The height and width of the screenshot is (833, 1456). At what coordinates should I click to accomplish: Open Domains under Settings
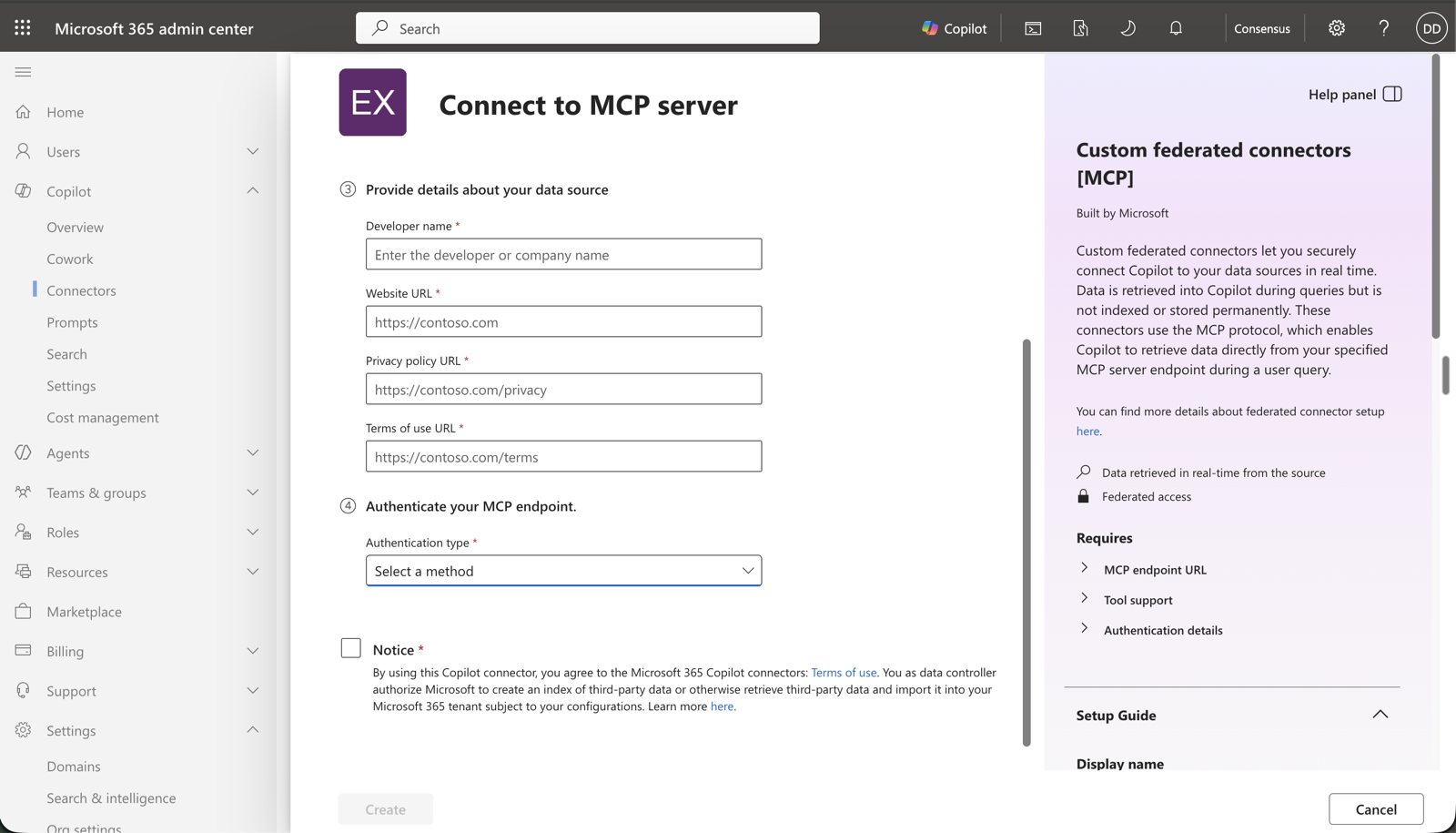click(74, 767)
